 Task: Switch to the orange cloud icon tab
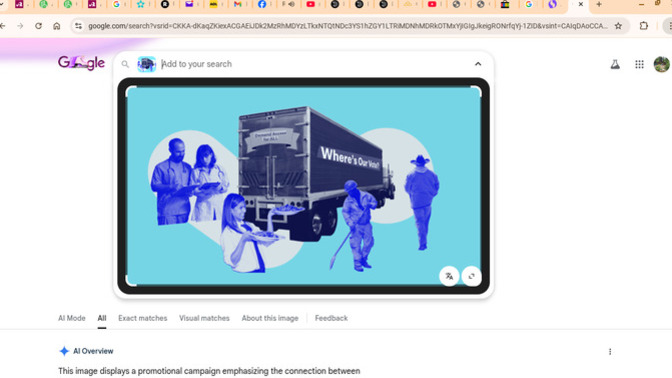click(408, 4)
